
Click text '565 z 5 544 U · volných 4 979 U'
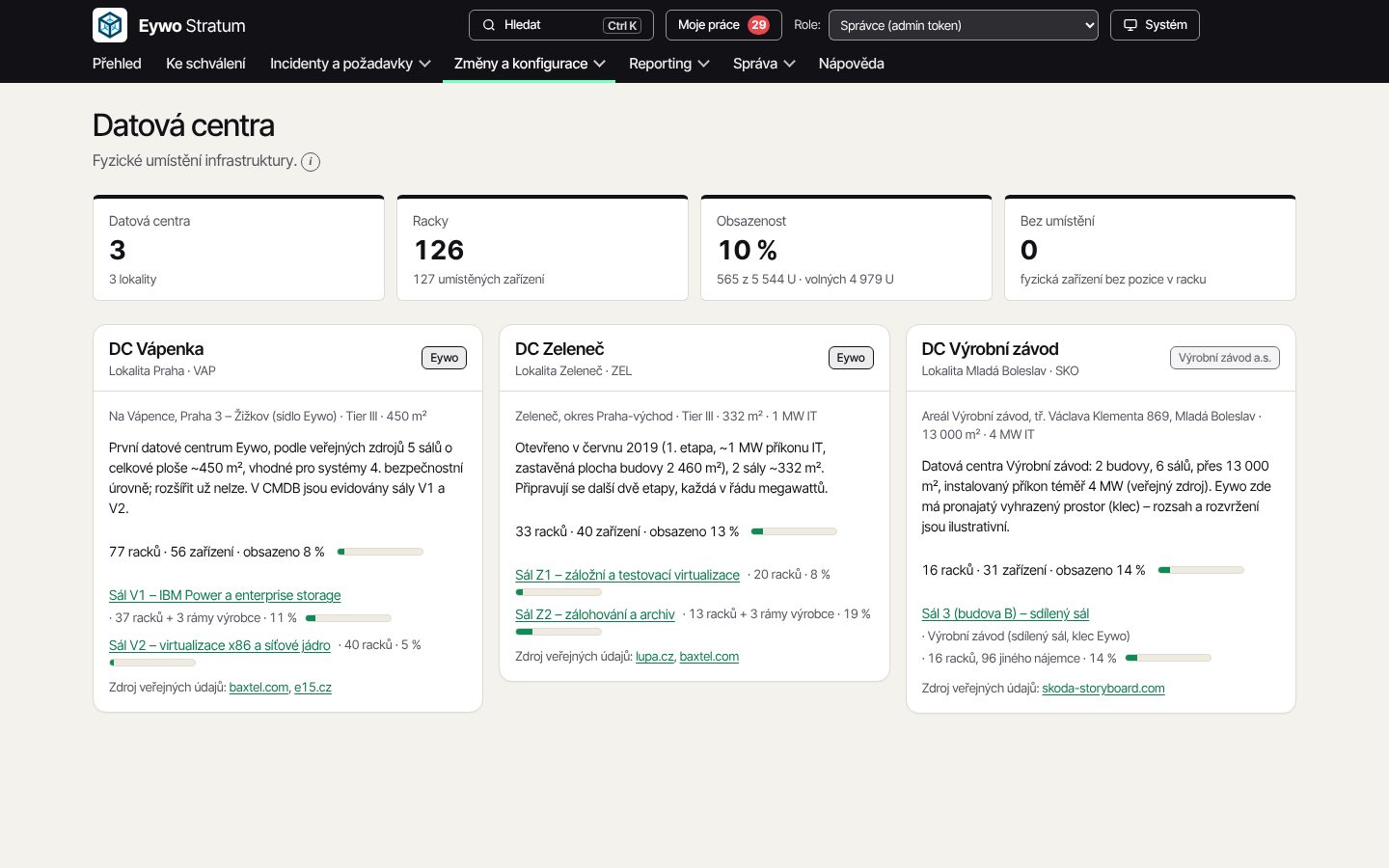805,280
